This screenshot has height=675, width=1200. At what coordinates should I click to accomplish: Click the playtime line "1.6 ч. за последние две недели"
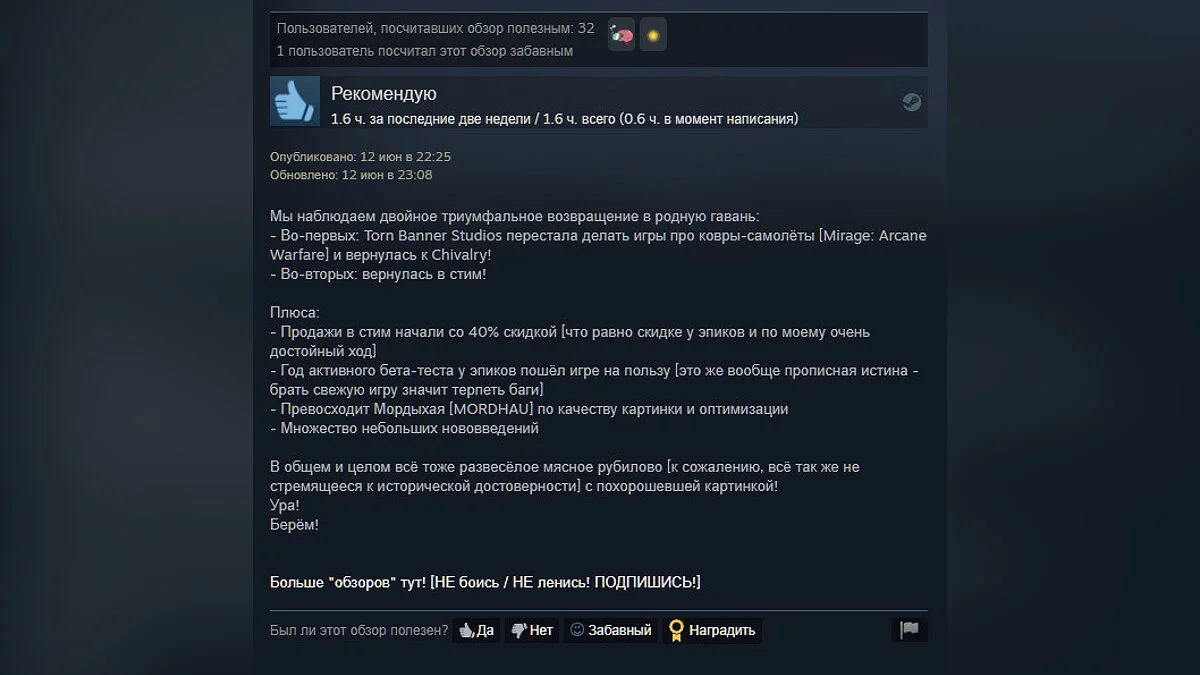click(430, 119)
